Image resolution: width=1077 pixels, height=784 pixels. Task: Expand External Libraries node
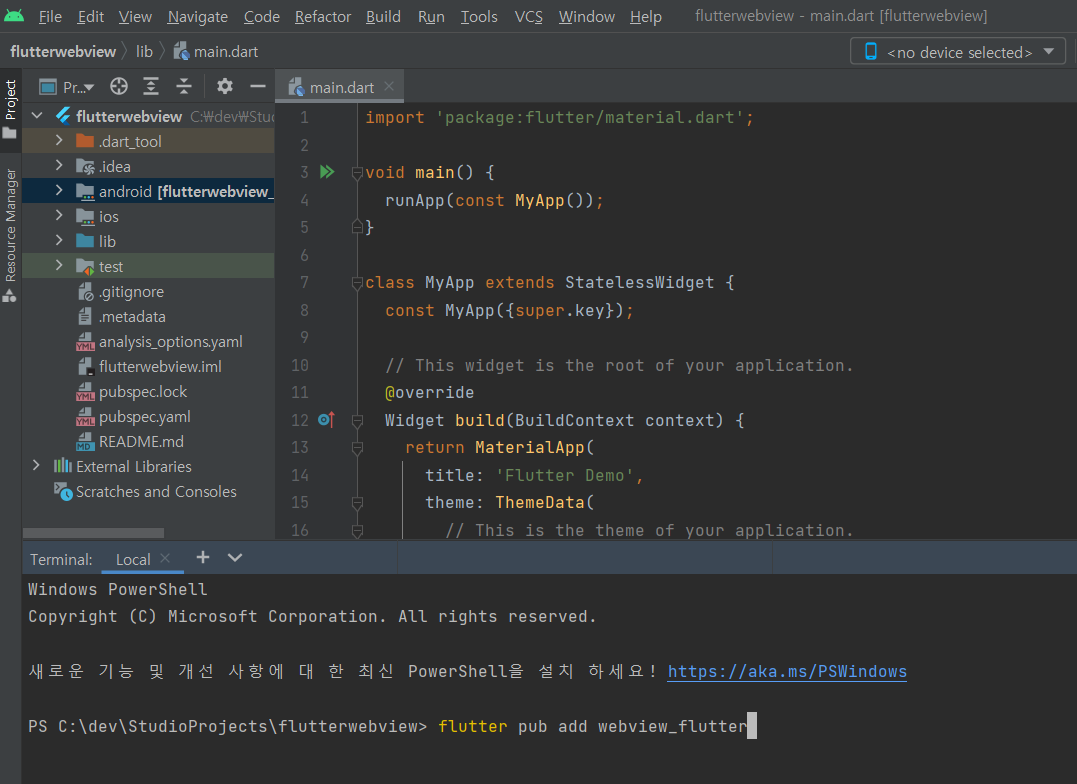tap(36, 465)
